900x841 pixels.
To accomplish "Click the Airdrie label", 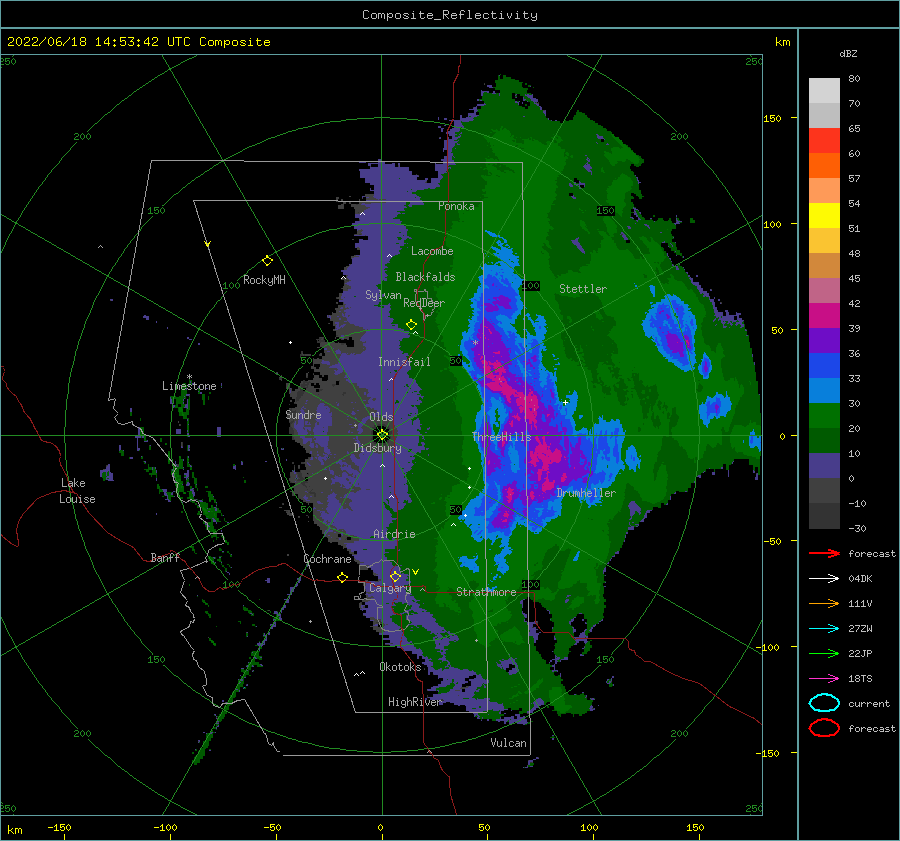I will 394,534.
